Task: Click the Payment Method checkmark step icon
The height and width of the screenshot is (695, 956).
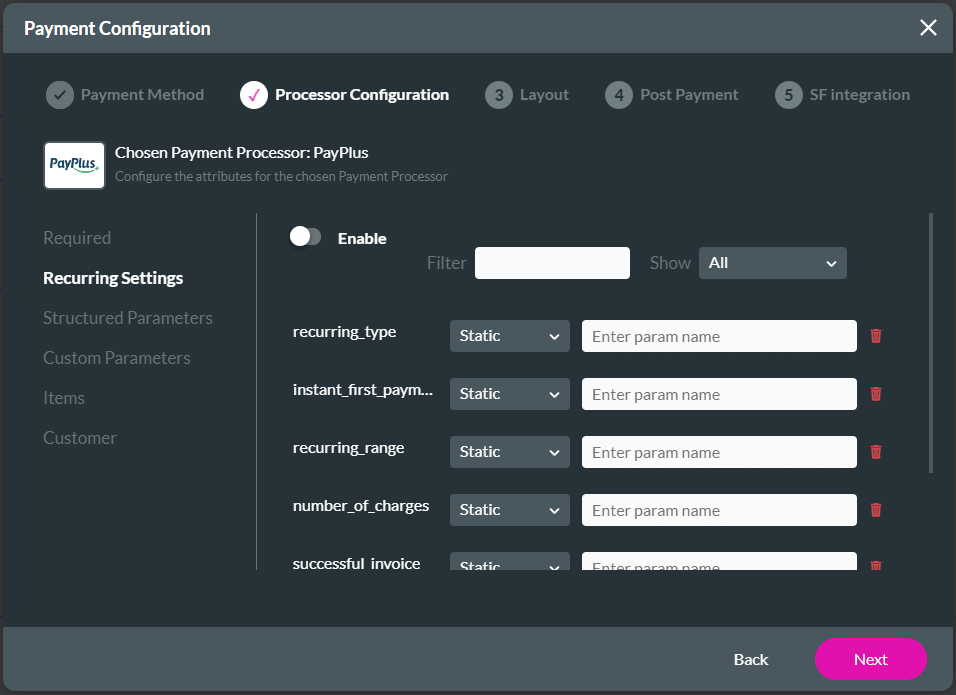Action: 60,95
